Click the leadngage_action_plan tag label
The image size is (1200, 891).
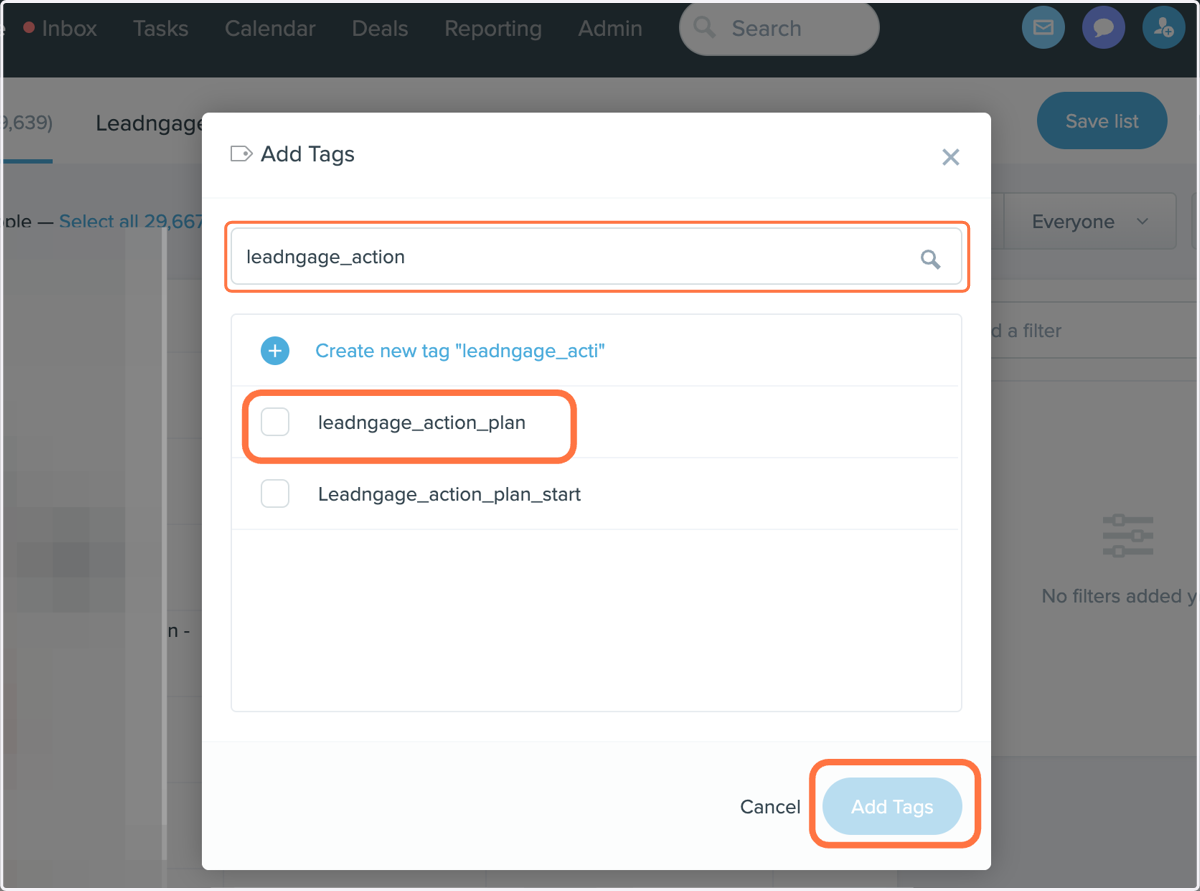pyautogui.click(x=422, y=422)
